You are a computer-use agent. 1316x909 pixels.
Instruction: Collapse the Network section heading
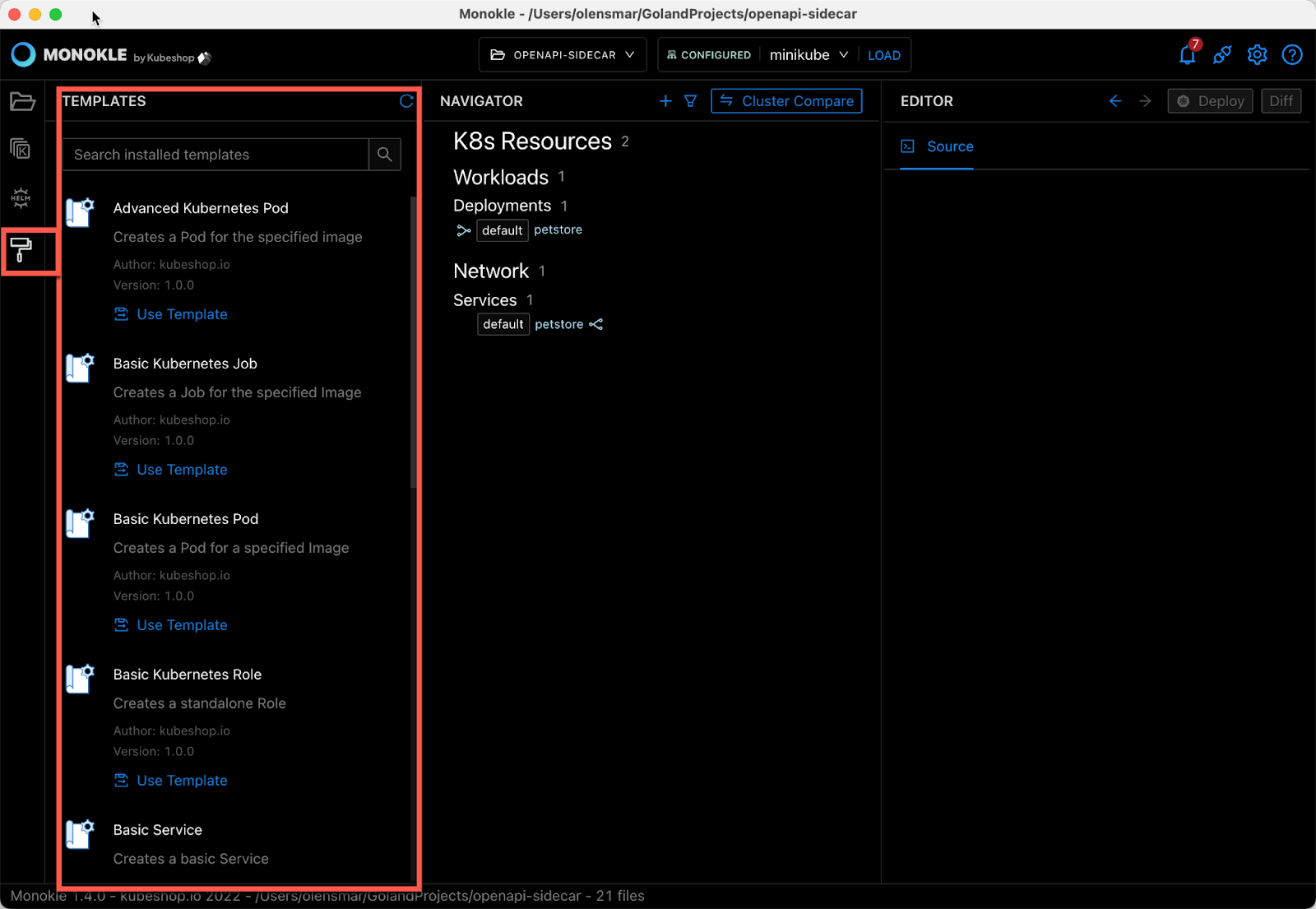point(491,271)
